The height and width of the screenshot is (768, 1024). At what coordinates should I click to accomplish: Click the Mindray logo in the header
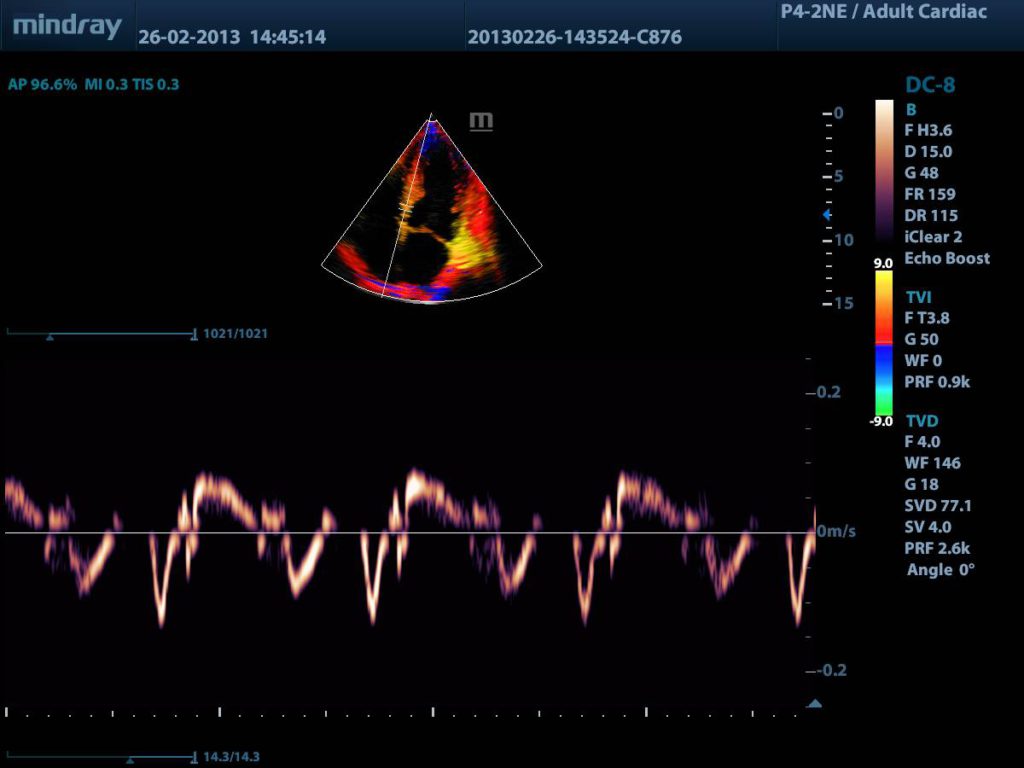point(67,26)
